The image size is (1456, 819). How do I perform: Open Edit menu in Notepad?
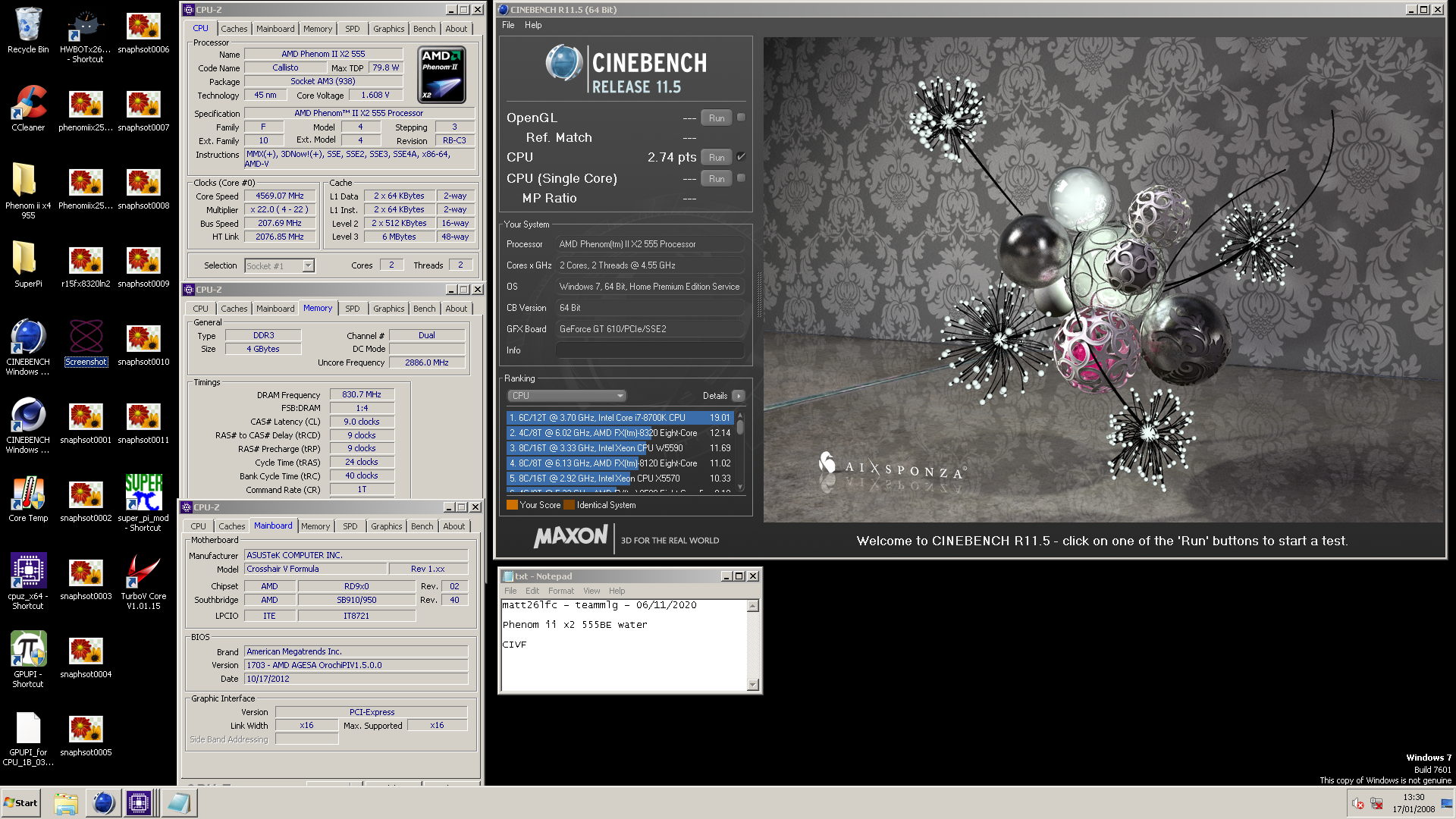pos(532,591)
